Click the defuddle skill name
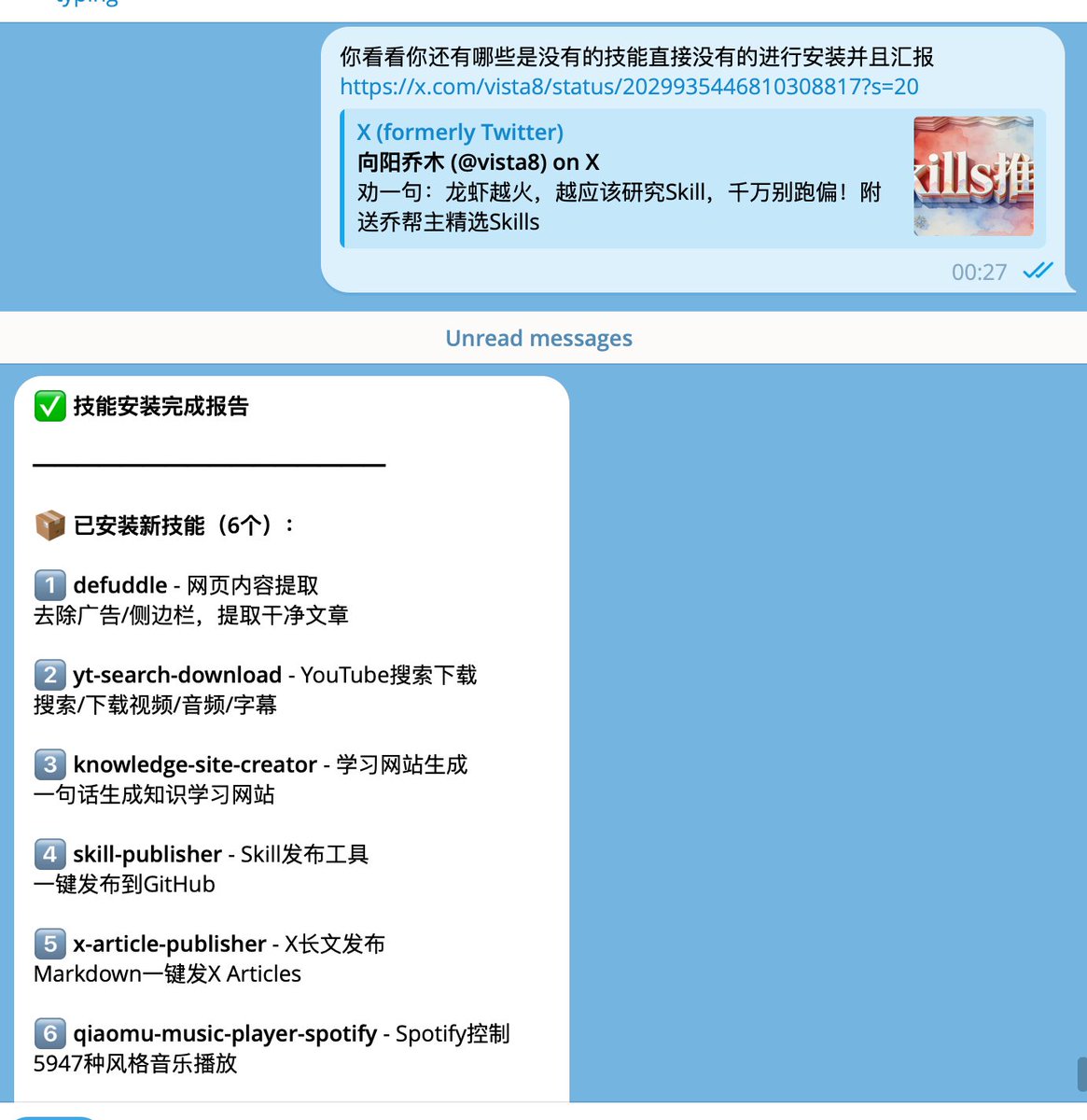 pos(120,585)
